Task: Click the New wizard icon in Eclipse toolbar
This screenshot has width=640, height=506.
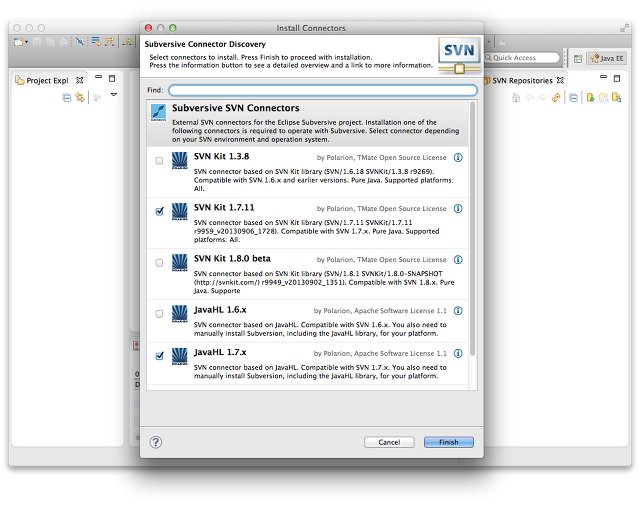Action: [18, 42]
